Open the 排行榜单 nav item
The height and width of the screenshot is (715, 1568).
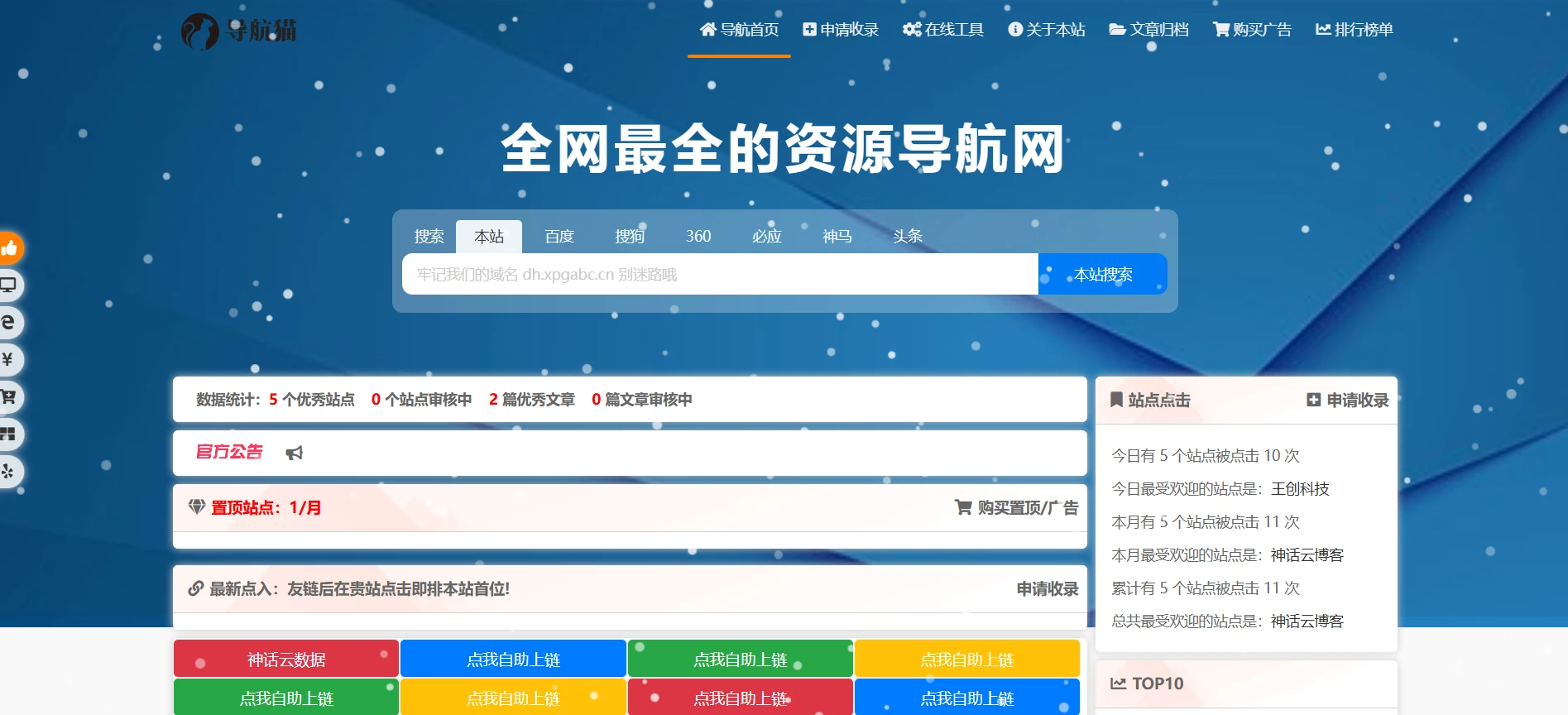point(1355,30)
